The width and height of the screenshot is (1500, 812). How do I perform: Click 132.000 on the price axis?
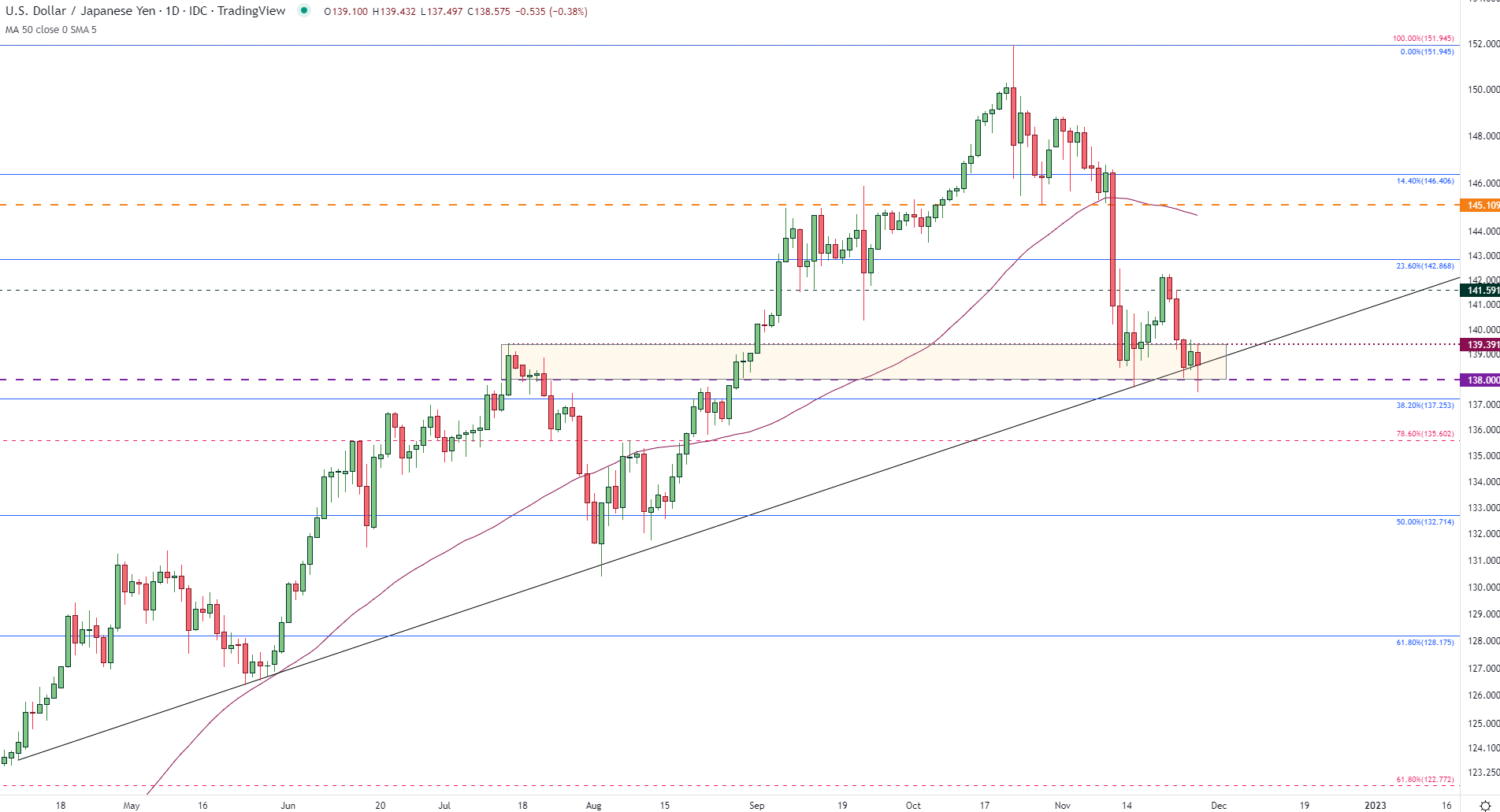pyautogui.click(x=1483, y=534)
